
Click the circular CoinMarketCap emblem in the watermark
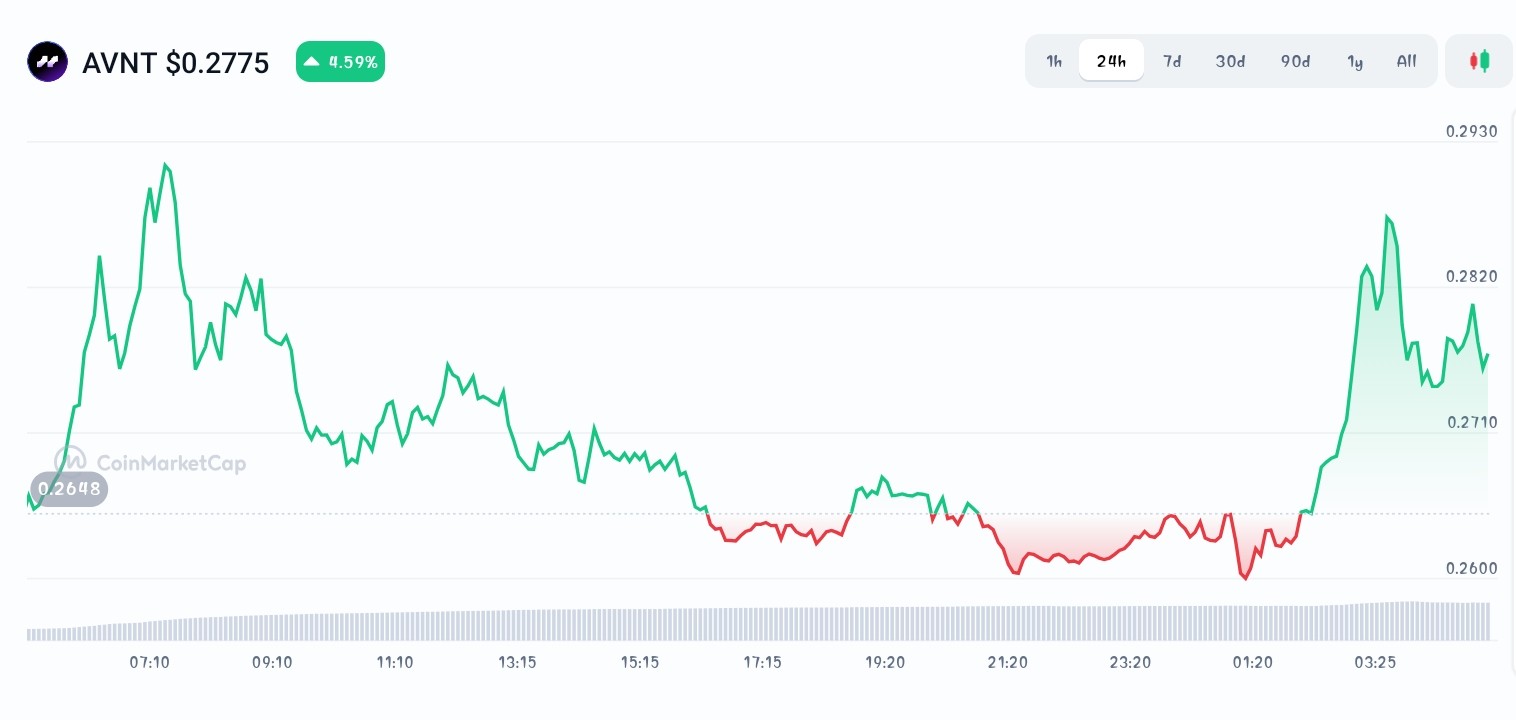point(72,461)
